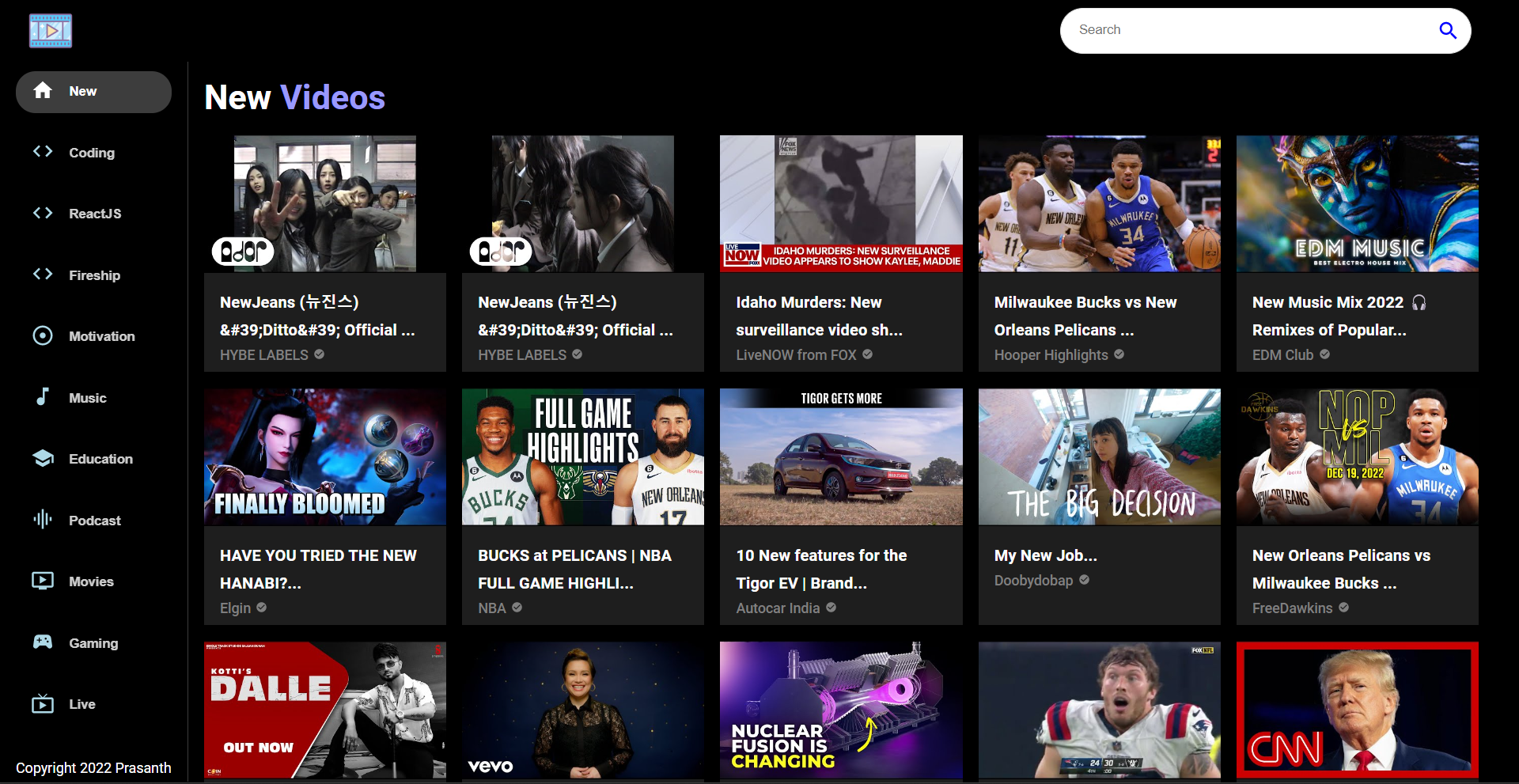Click the magnifier search icon
This screenshot has width=1519, height=784.
coord(1448,30)
